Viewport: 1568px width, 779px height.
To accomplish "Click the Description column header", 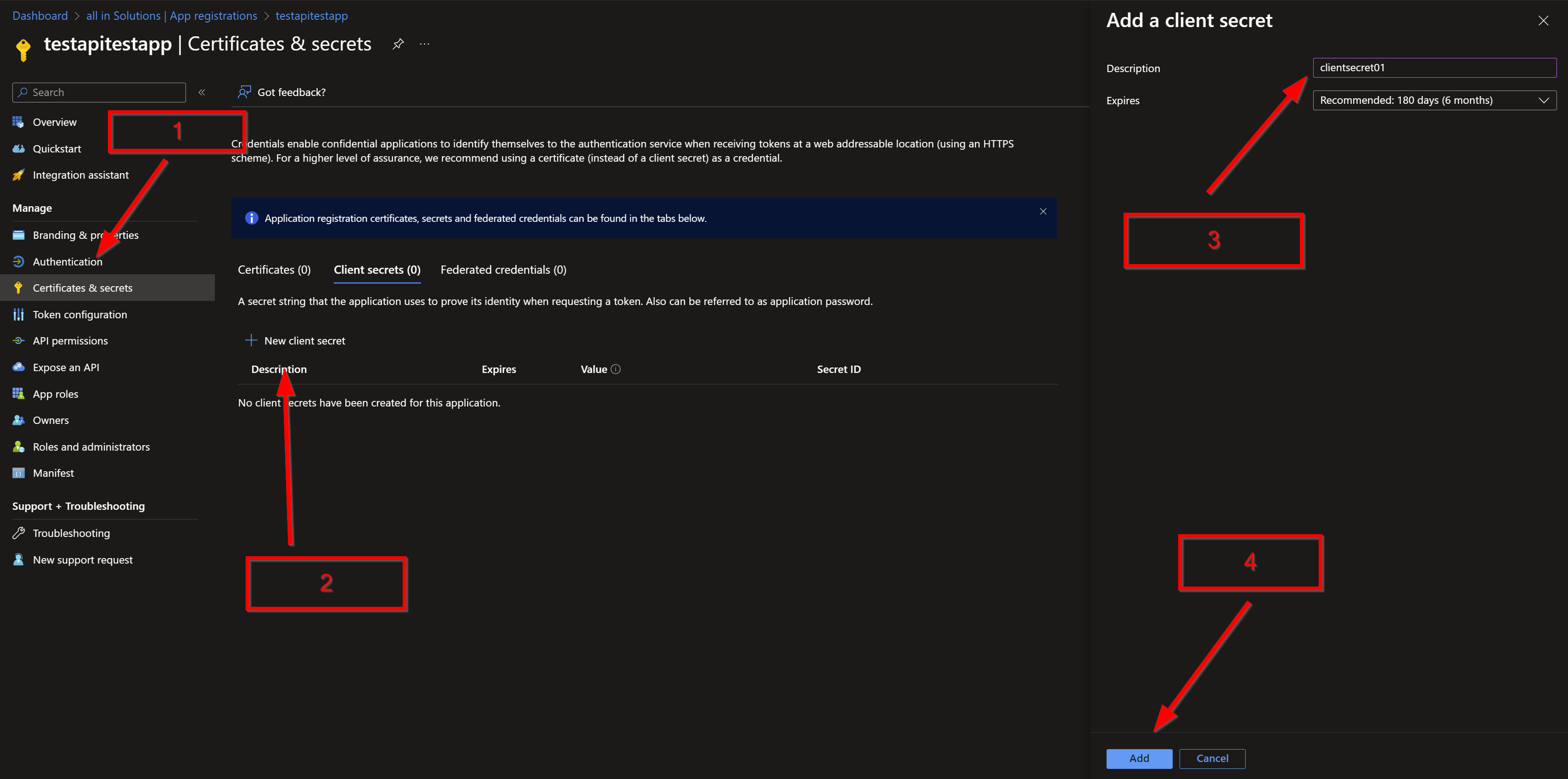I will pos(279,369).
